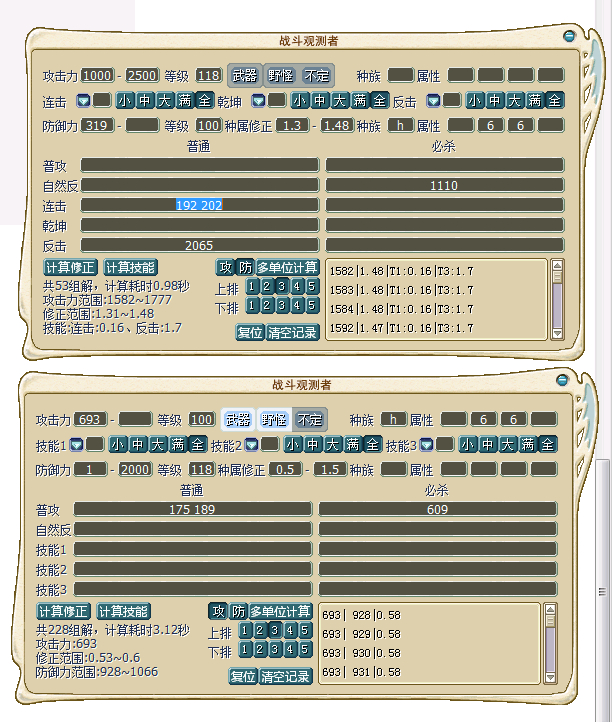Image resolution: width=612 pixels, height=722 pixels.
Task: Click 多单位计算 in the upper window
Action: [287, 267]
